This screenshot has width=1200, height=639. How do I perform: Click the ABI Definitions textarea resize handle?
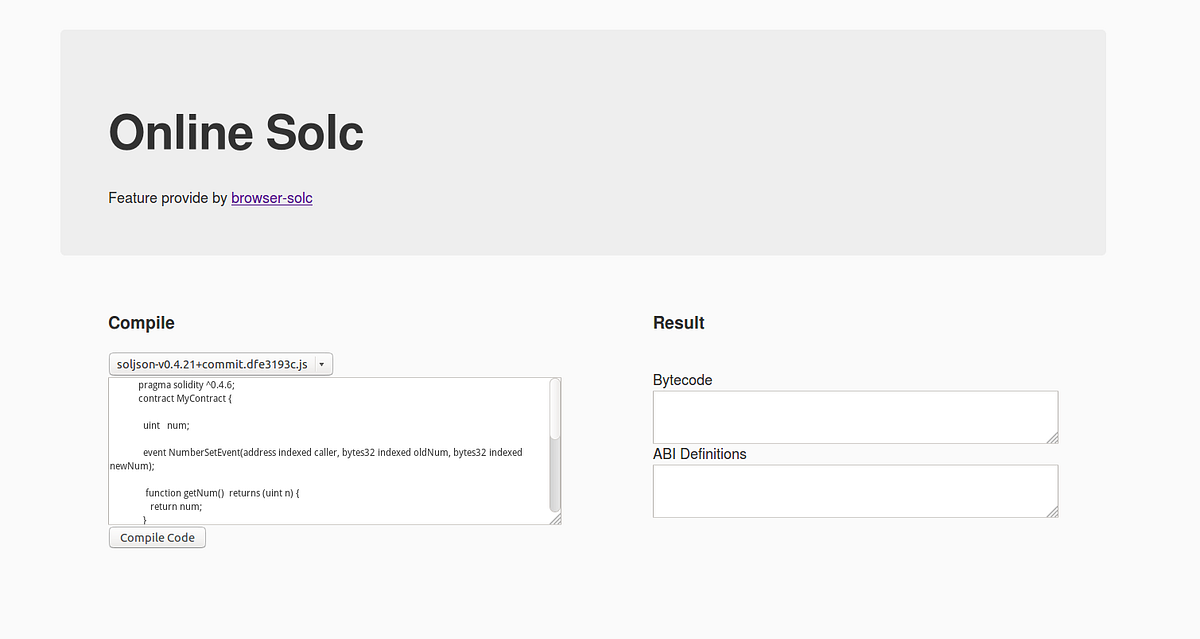[1053, 513]
